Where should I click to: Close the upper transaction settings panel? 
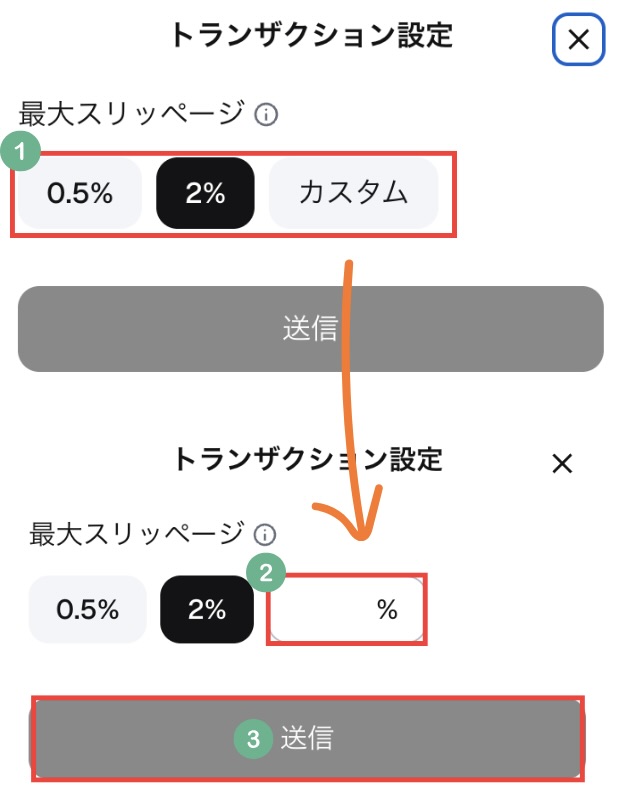(x=578, y=40)
